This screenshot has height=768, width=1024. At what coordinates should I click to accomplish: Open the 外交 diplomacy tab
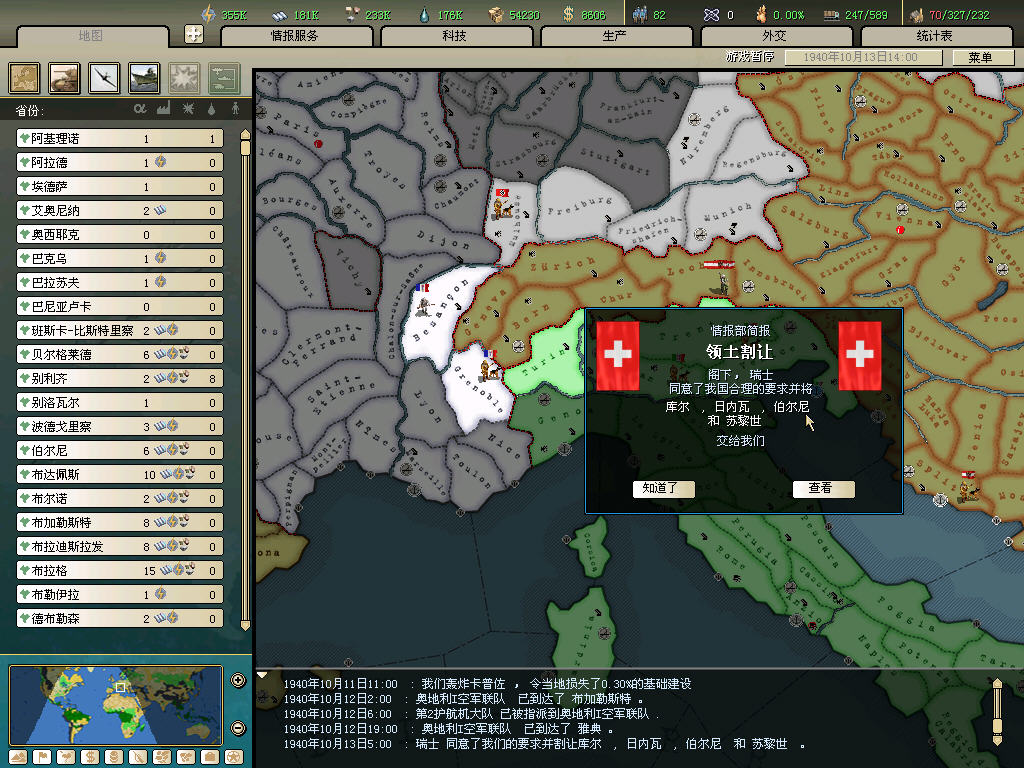[x=775, y=36]
